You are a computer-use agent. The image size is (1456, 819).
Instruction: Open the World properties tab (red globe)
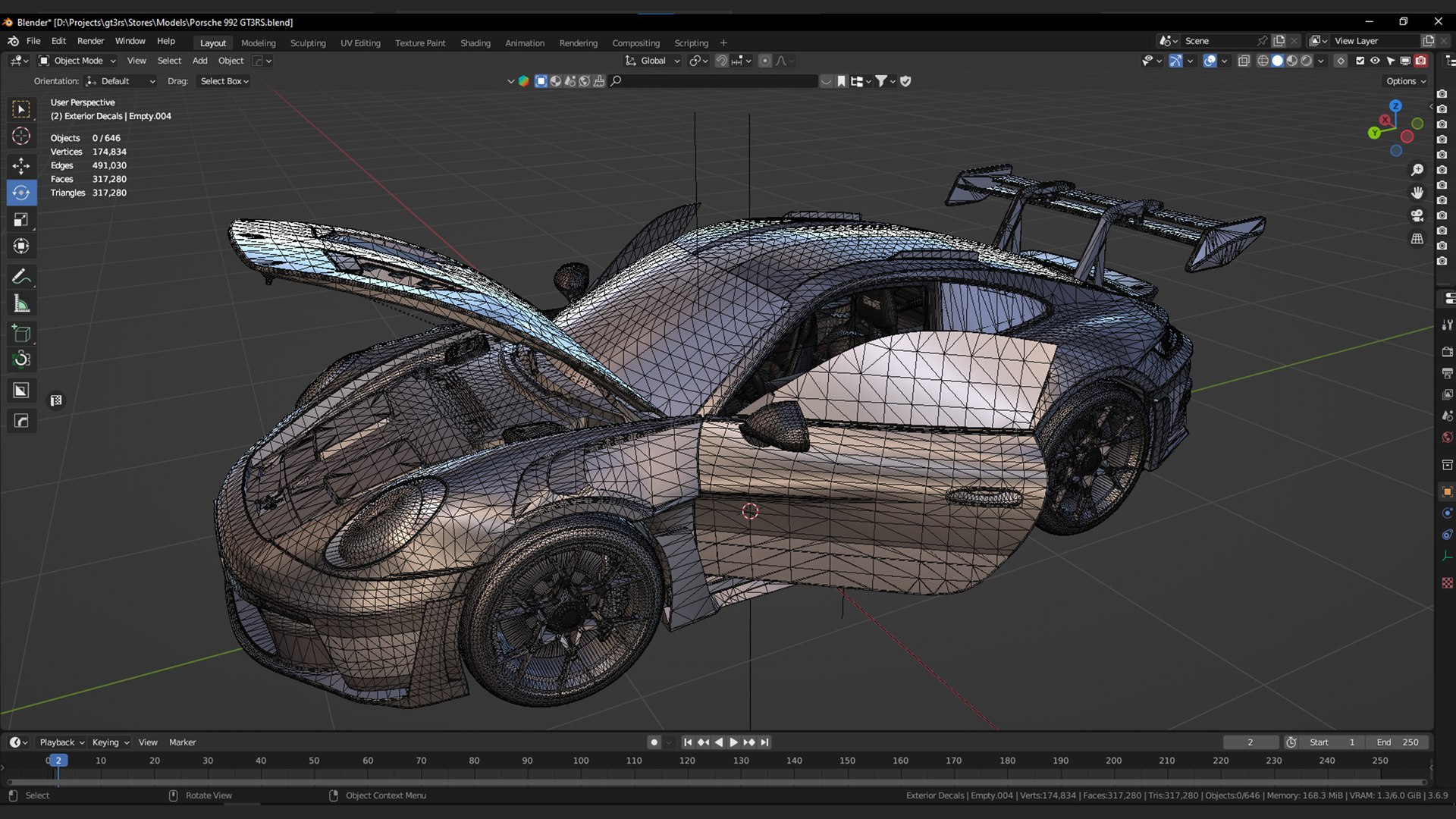(x=1447, y=438)
